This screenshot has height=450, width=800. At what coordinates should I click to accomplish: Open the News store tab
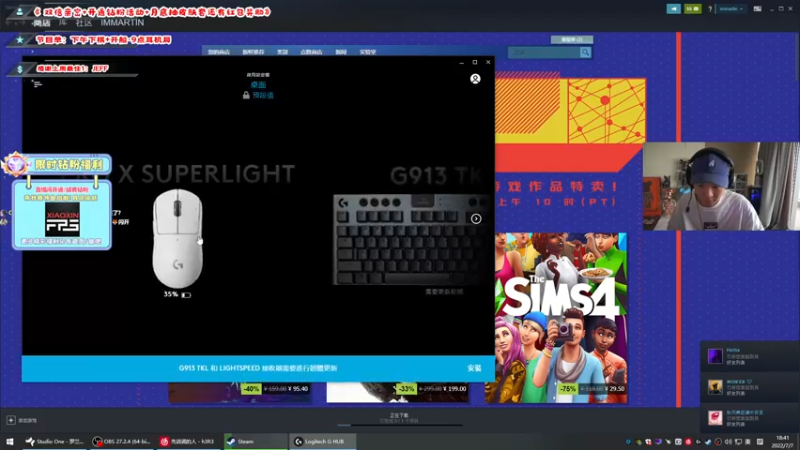click(x=341, y=52)
